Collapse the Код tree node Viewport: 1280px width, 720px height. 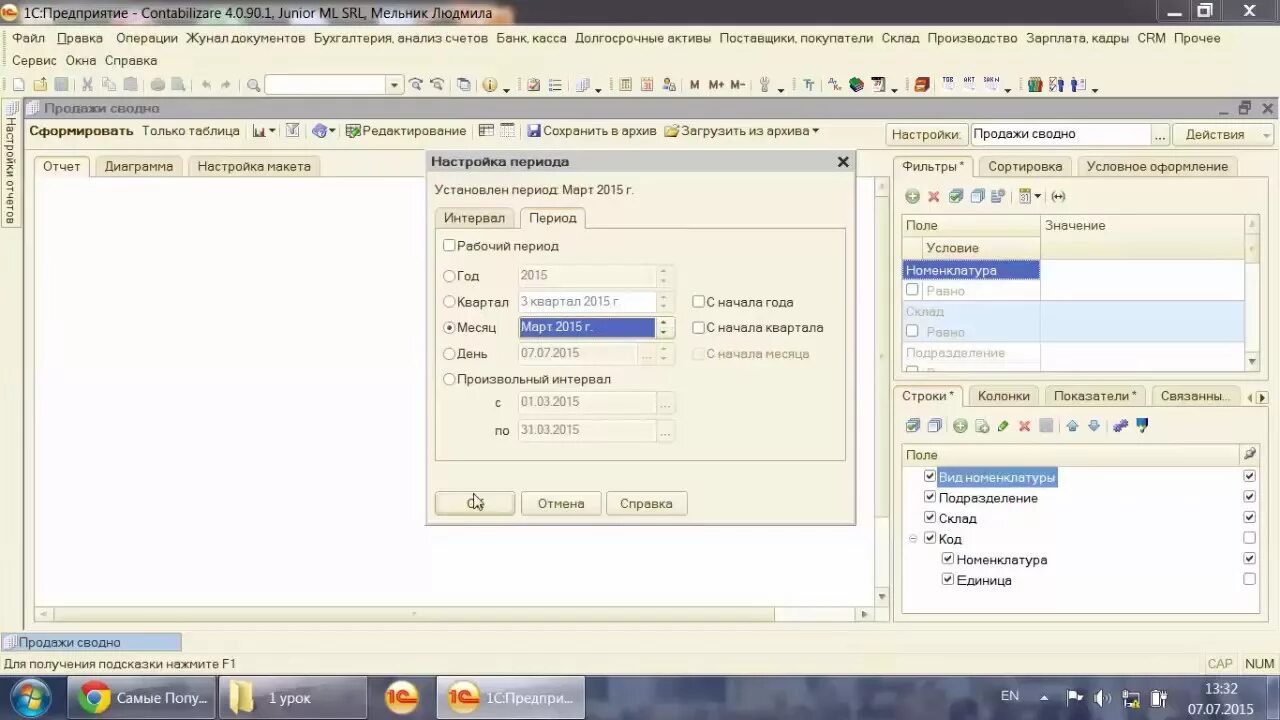[913, 539]
